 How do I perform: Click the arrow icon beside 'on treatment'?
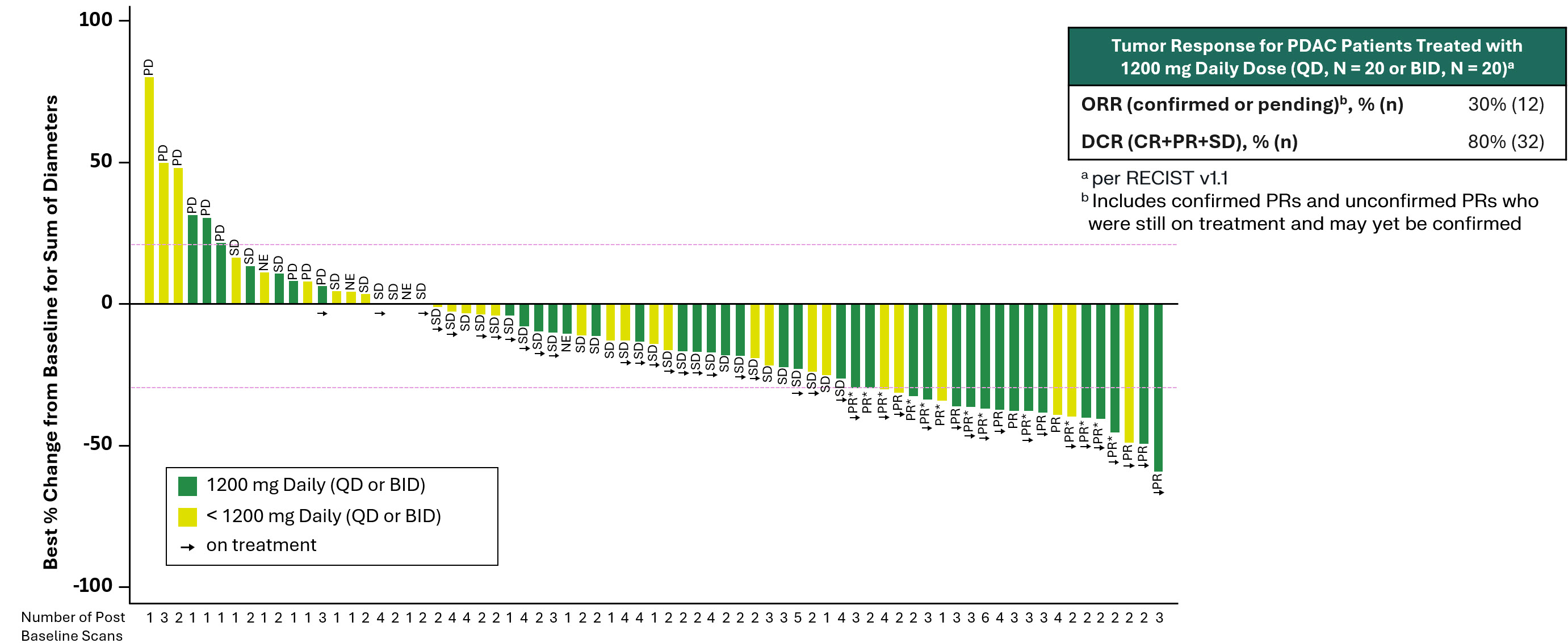point(187,547)
